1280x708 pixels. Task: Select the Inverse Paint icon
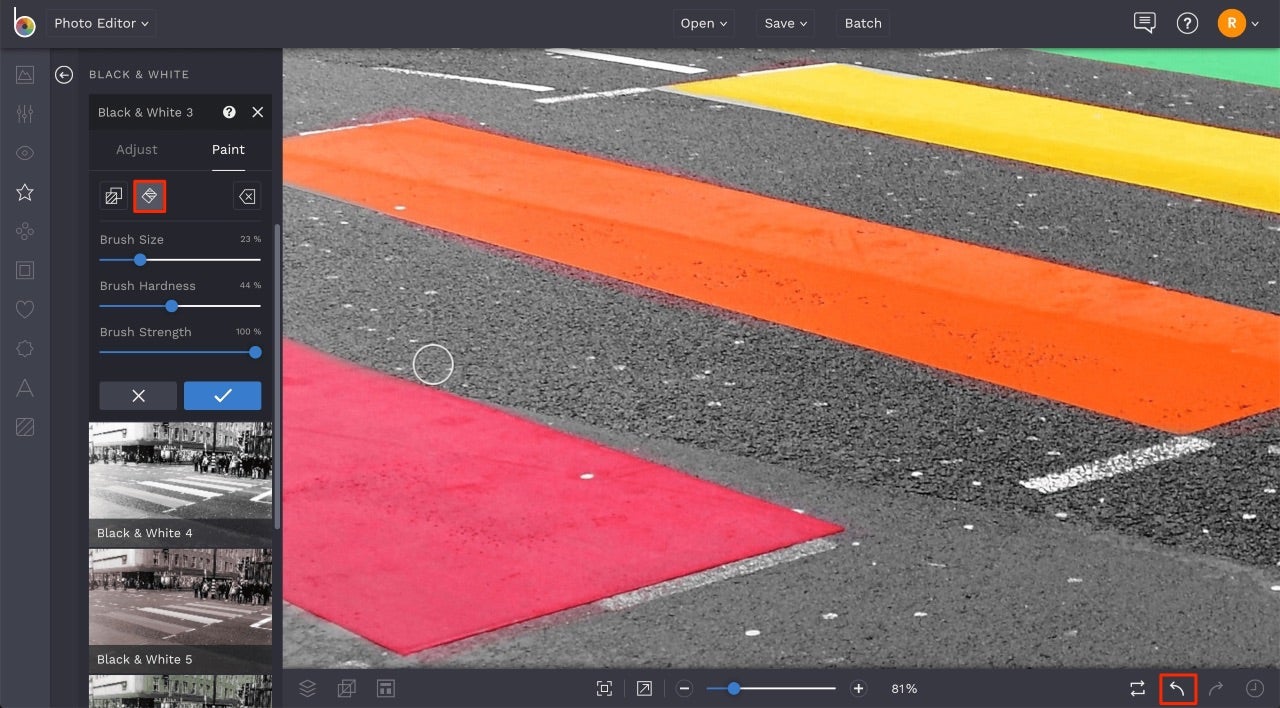pyautogui.click(x=113, y=196)
